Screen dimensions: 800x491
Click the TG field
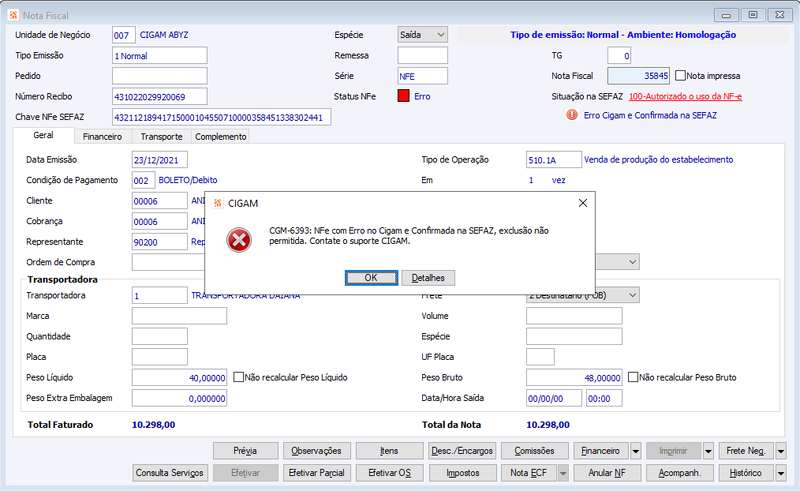pyautogui.click(x=619, y=56)
